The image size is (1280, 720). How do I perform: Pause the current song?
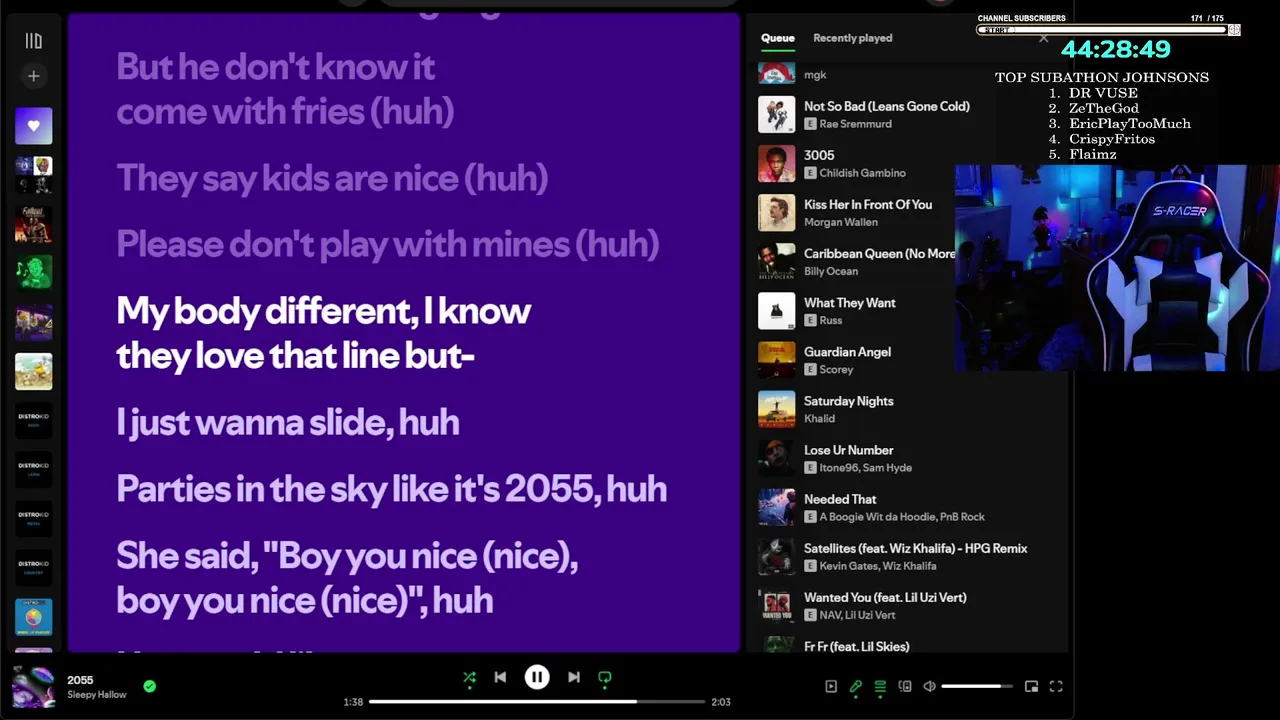537,677
